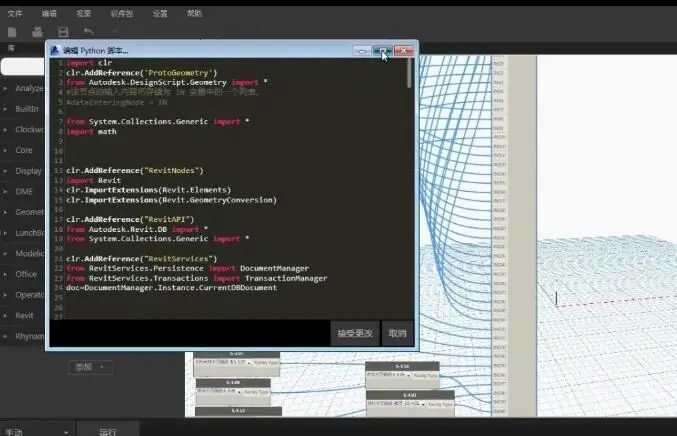Viewport: 677px width, 436px height.
Task: Select the DME library category
Action: (24, 192)
